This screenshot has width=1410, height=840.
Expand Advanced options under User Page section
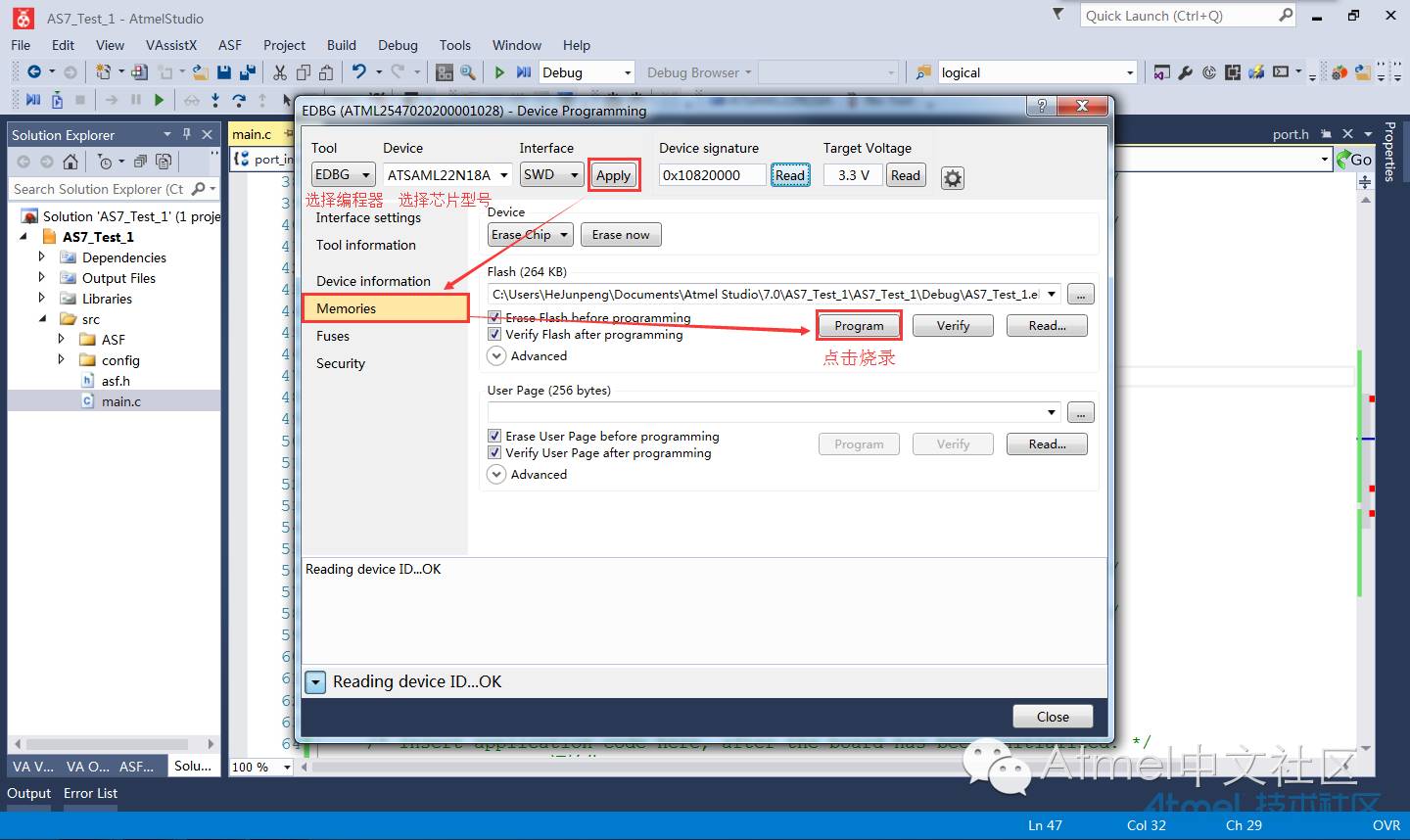click(496, 474)
